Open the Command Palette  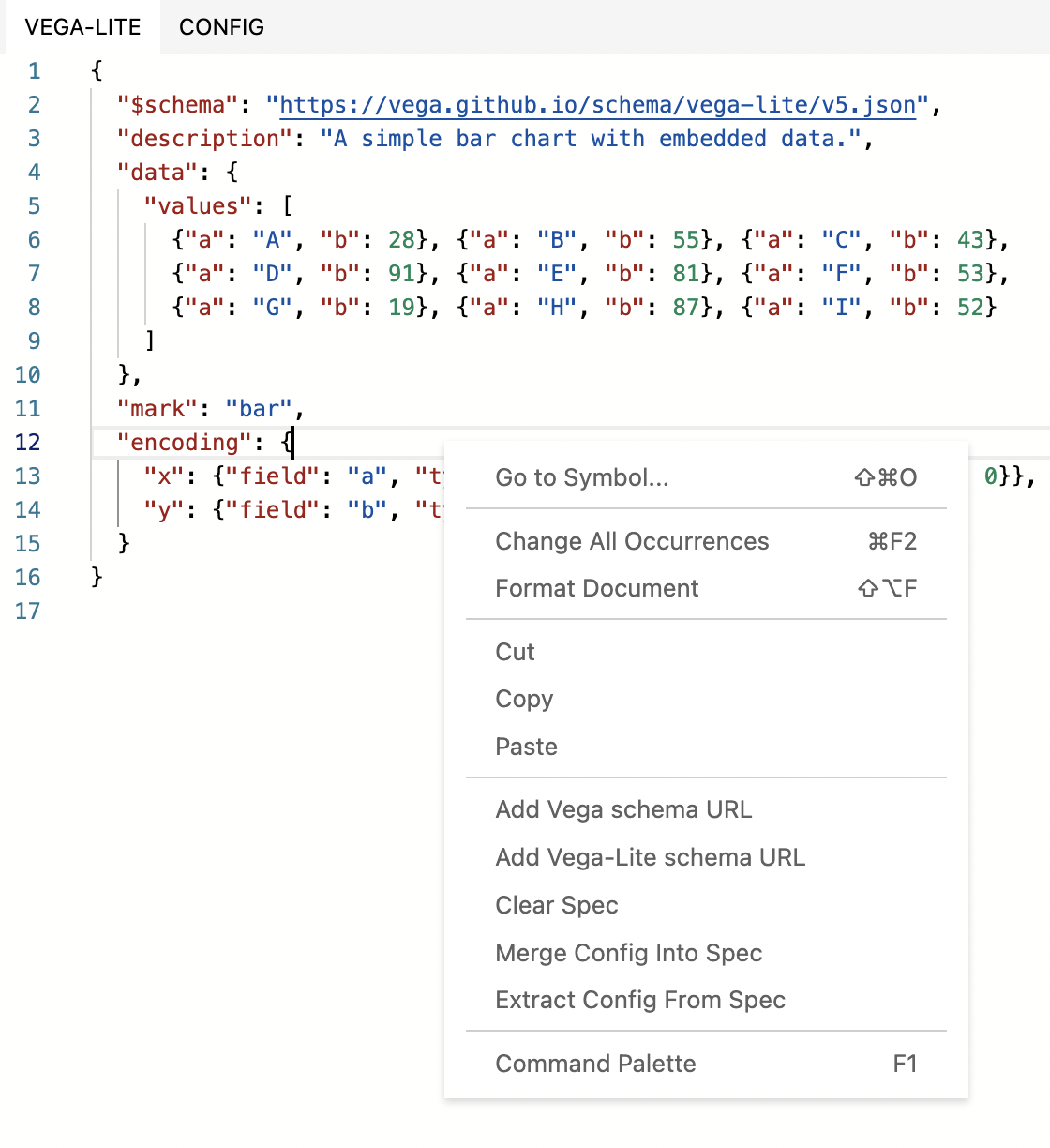595,1064
